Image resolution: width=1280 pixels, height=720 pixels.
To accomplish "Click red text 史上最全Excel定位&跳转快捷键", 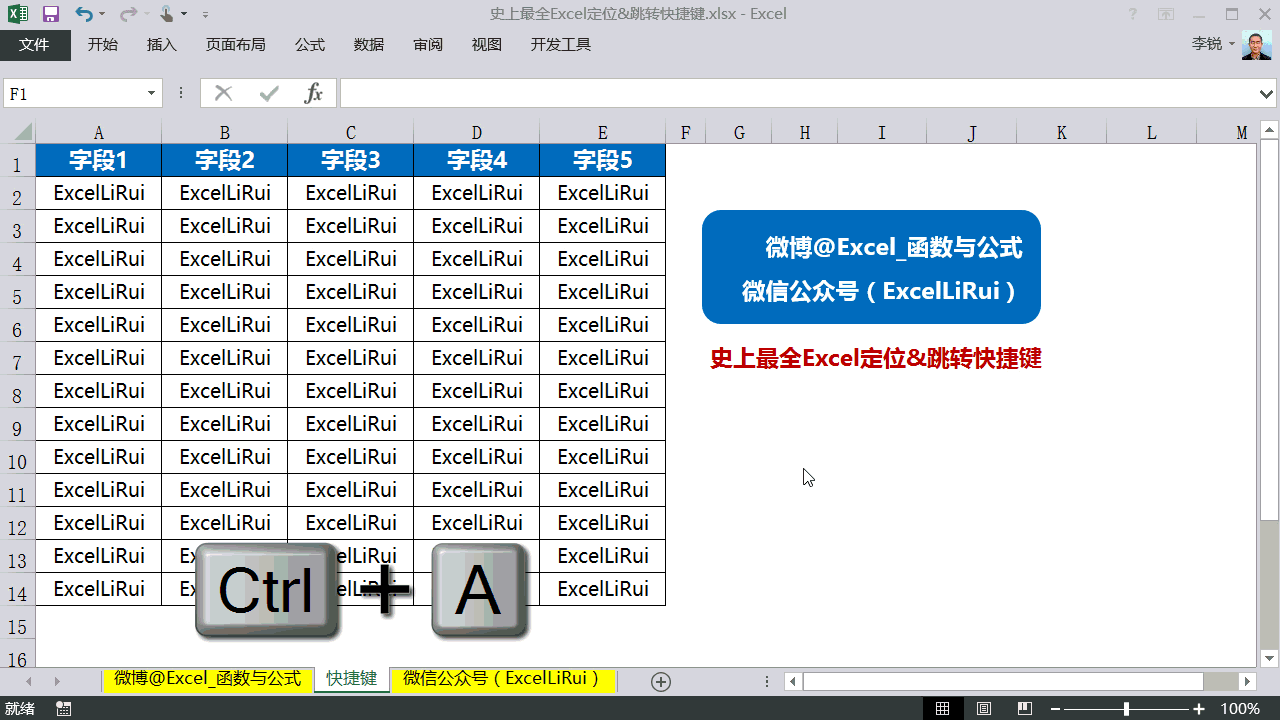I will coord(876,359).
